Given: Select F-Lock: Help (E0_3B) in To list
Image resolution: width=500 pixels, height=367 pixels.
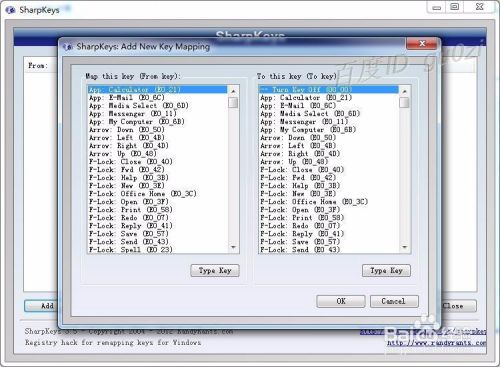Looking at the screenshot, I should point(329,186).
